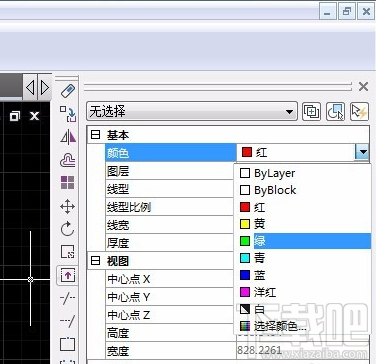
Task: Pick 洋红 in the color list
Action: point(302,292)
